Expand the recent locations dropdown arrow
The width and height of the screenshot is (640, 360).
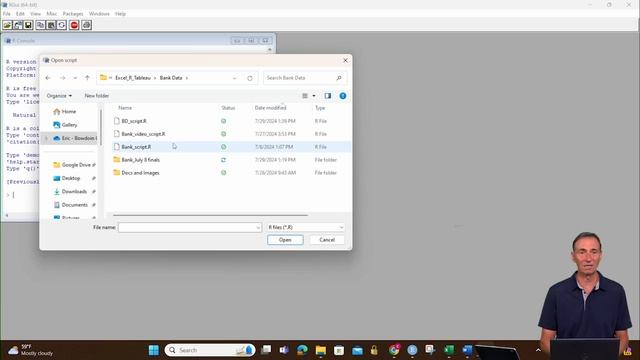click(75, 78)
